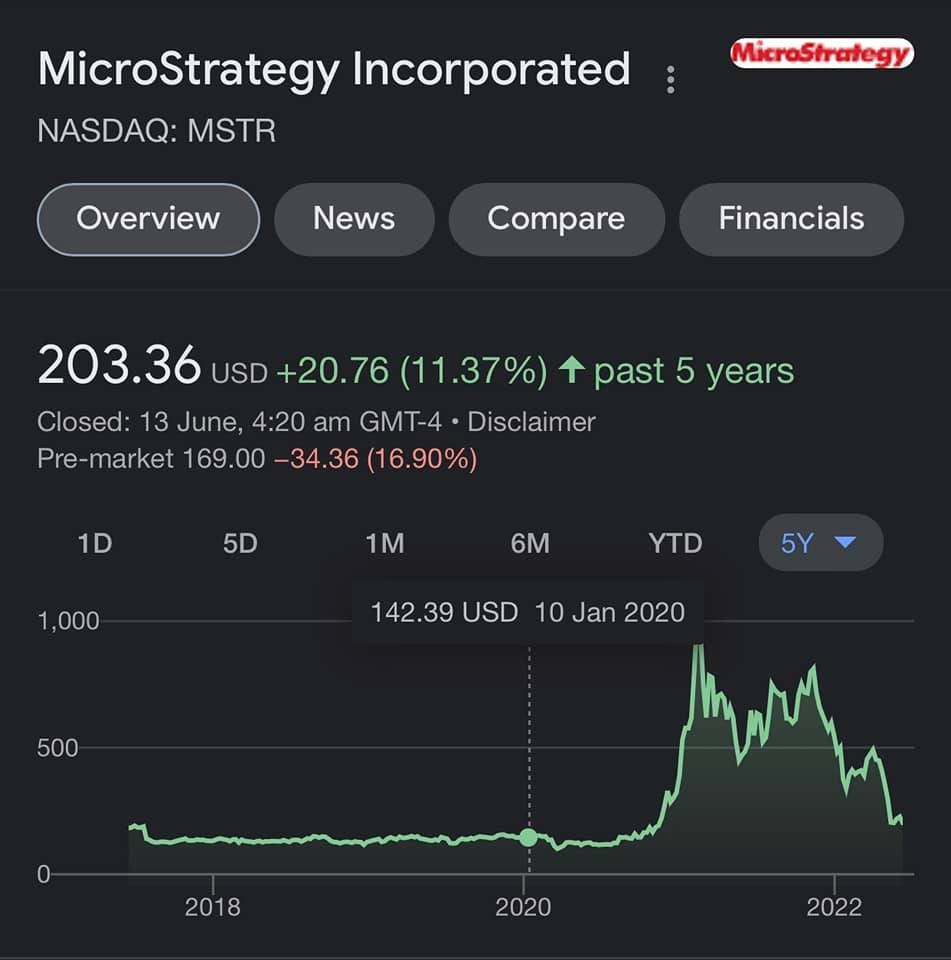This screenshot has height=960, width=951.
Task: Select the Overview tab
Action: (148, 219)
